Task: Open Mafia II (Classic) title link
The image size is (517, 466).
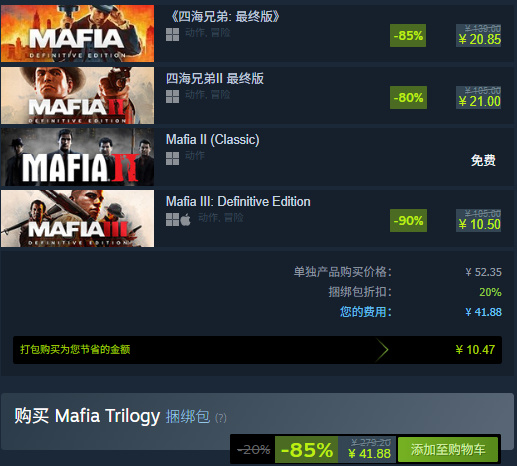Action: tap(213, 140)
